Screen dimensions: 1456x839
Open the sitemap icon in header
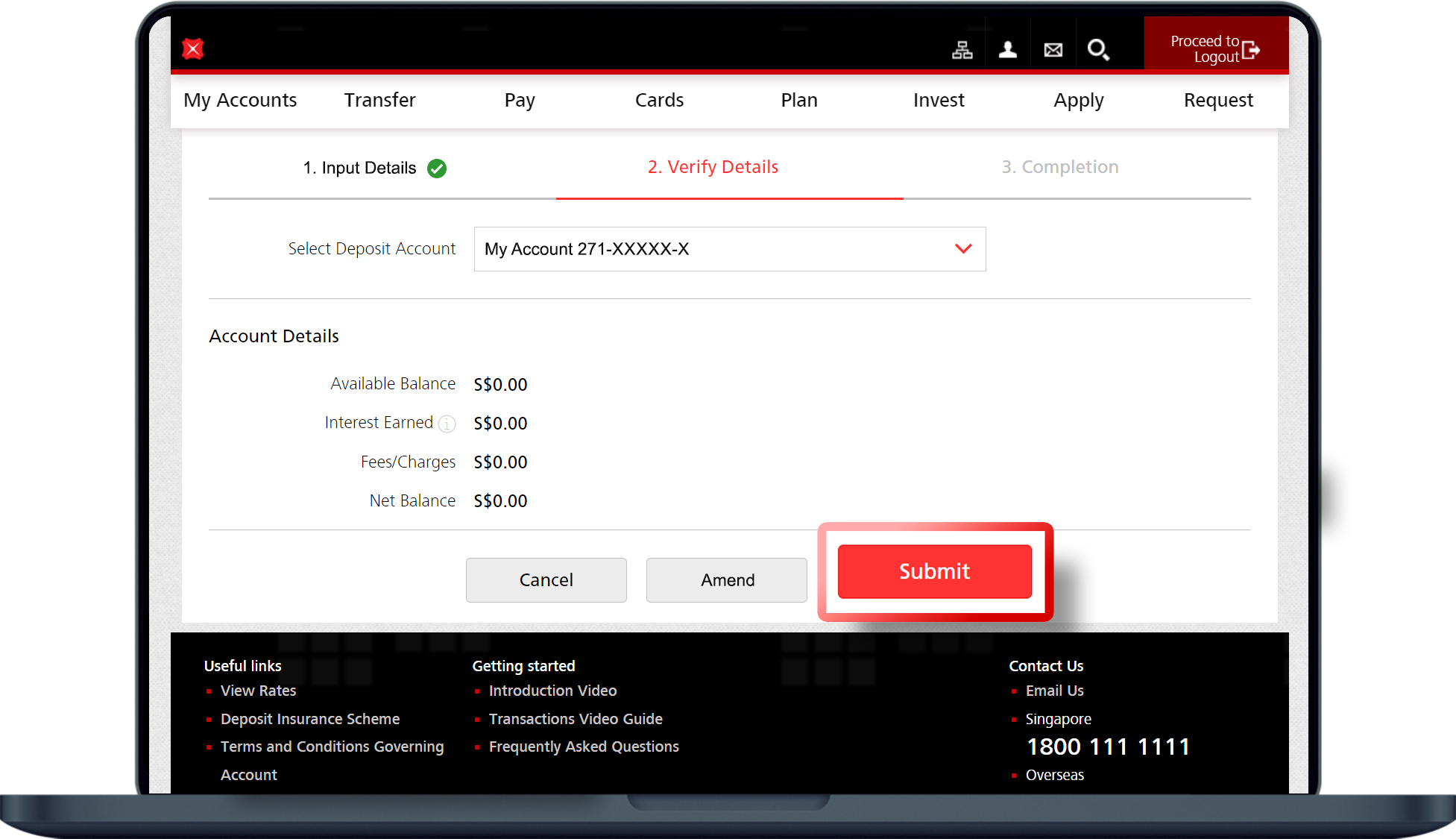pos(962,50)
